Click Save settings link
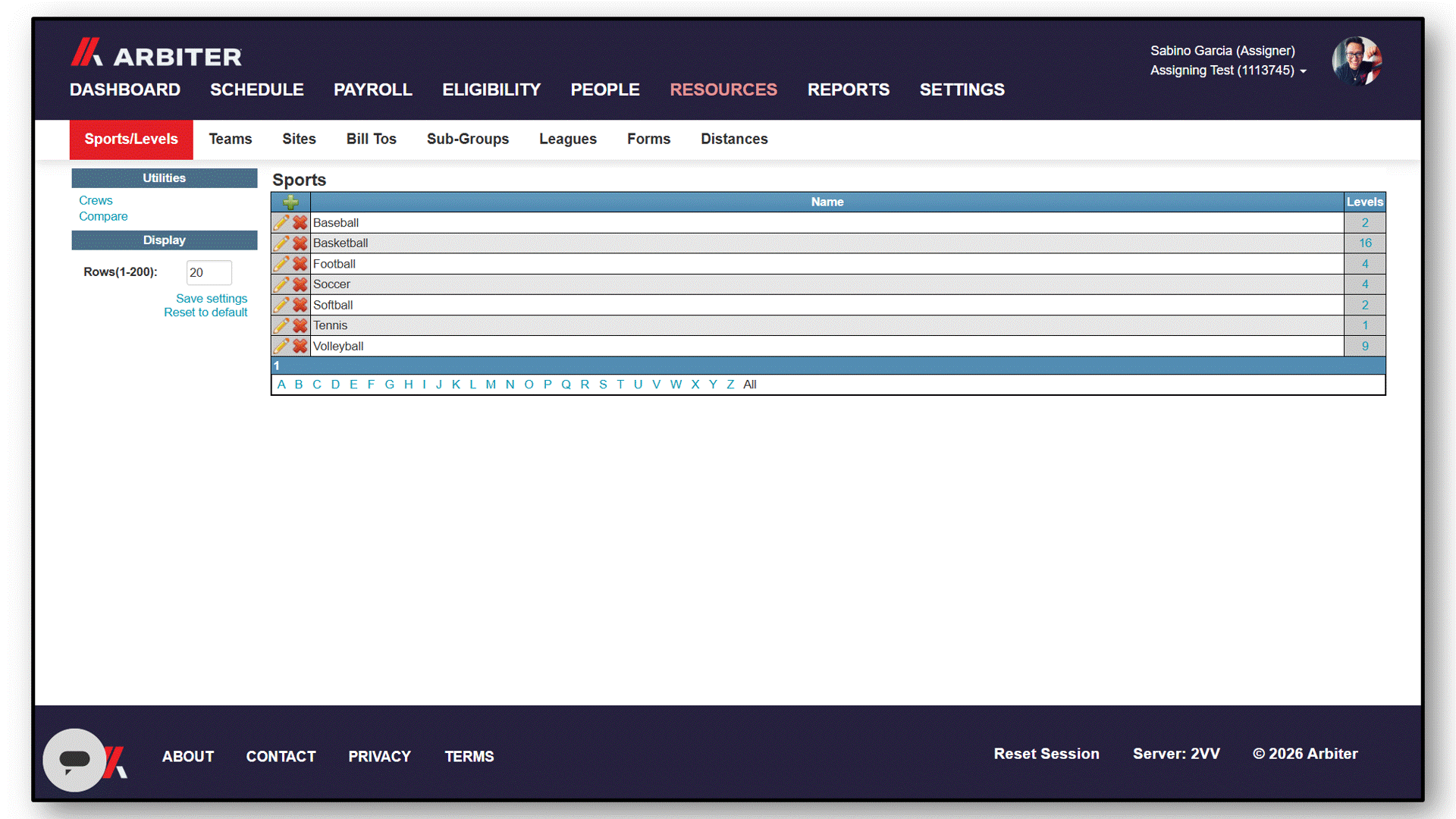The width and height of the screenshot is (1456, 819). 212,299
